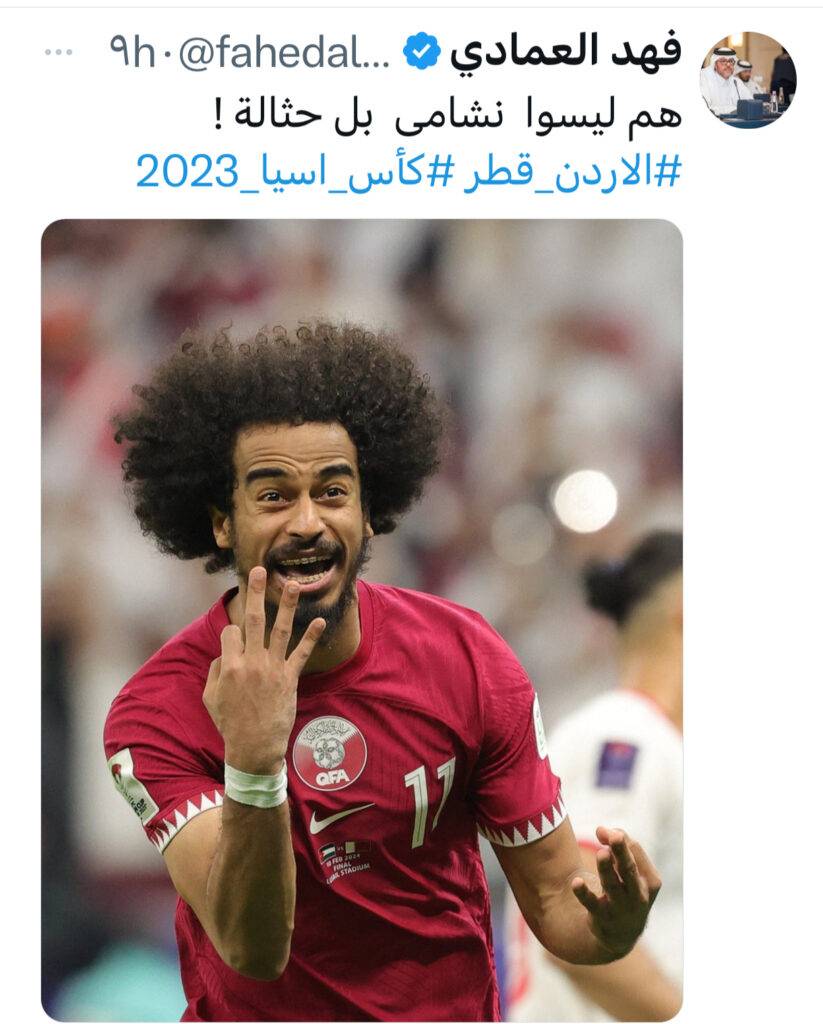Click the white wristband on the player's wrist

pos(255,784)
